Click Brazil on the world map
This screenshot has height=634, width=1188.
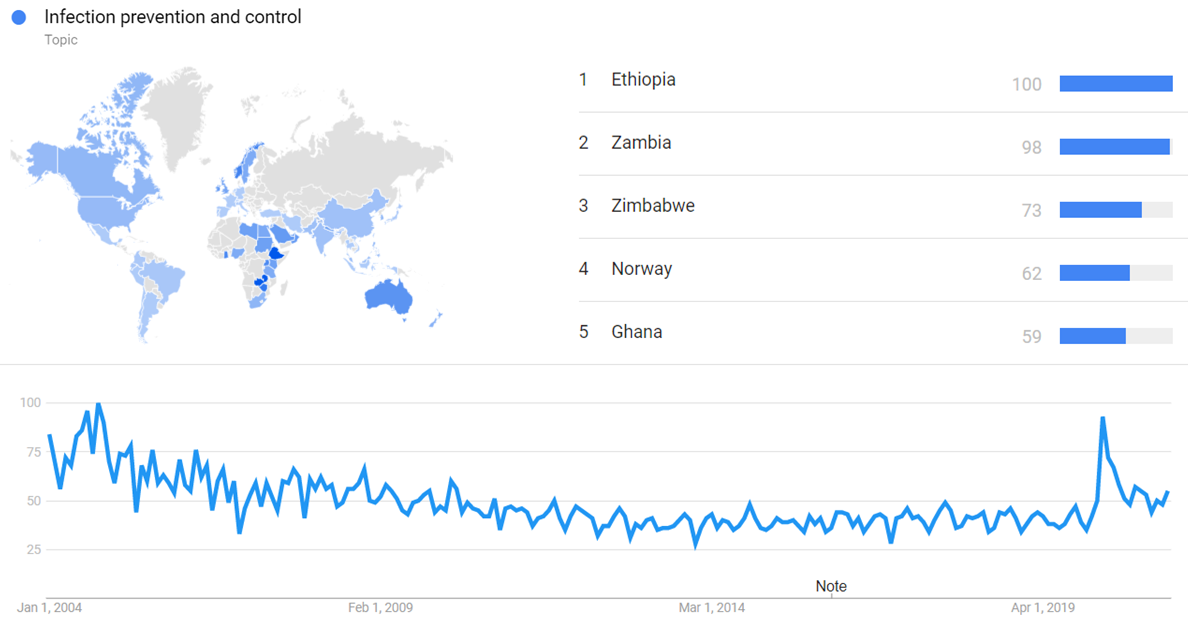[x=168, y=276]
